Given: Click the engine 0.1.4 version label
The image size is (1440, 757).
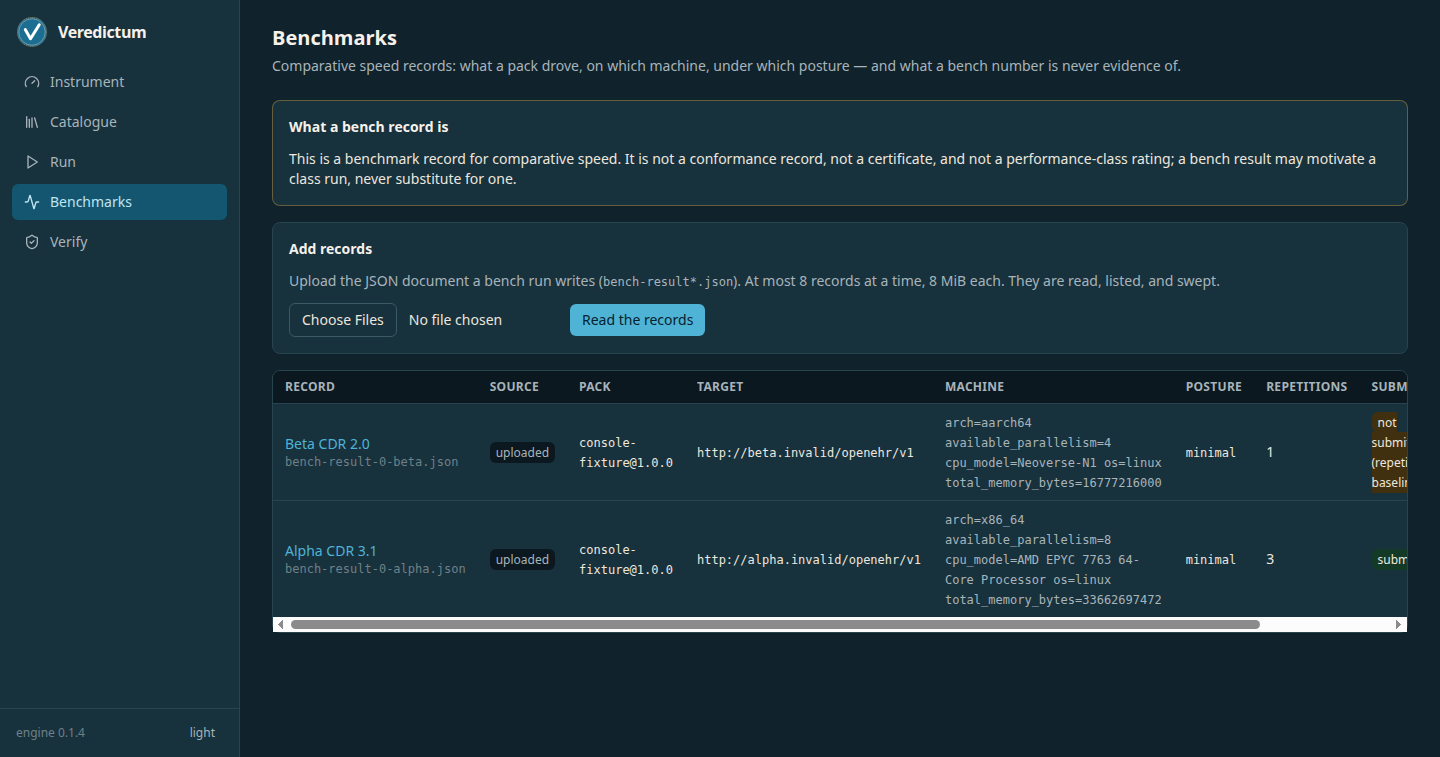Looking at the screenshot, I should click(51, 733).
